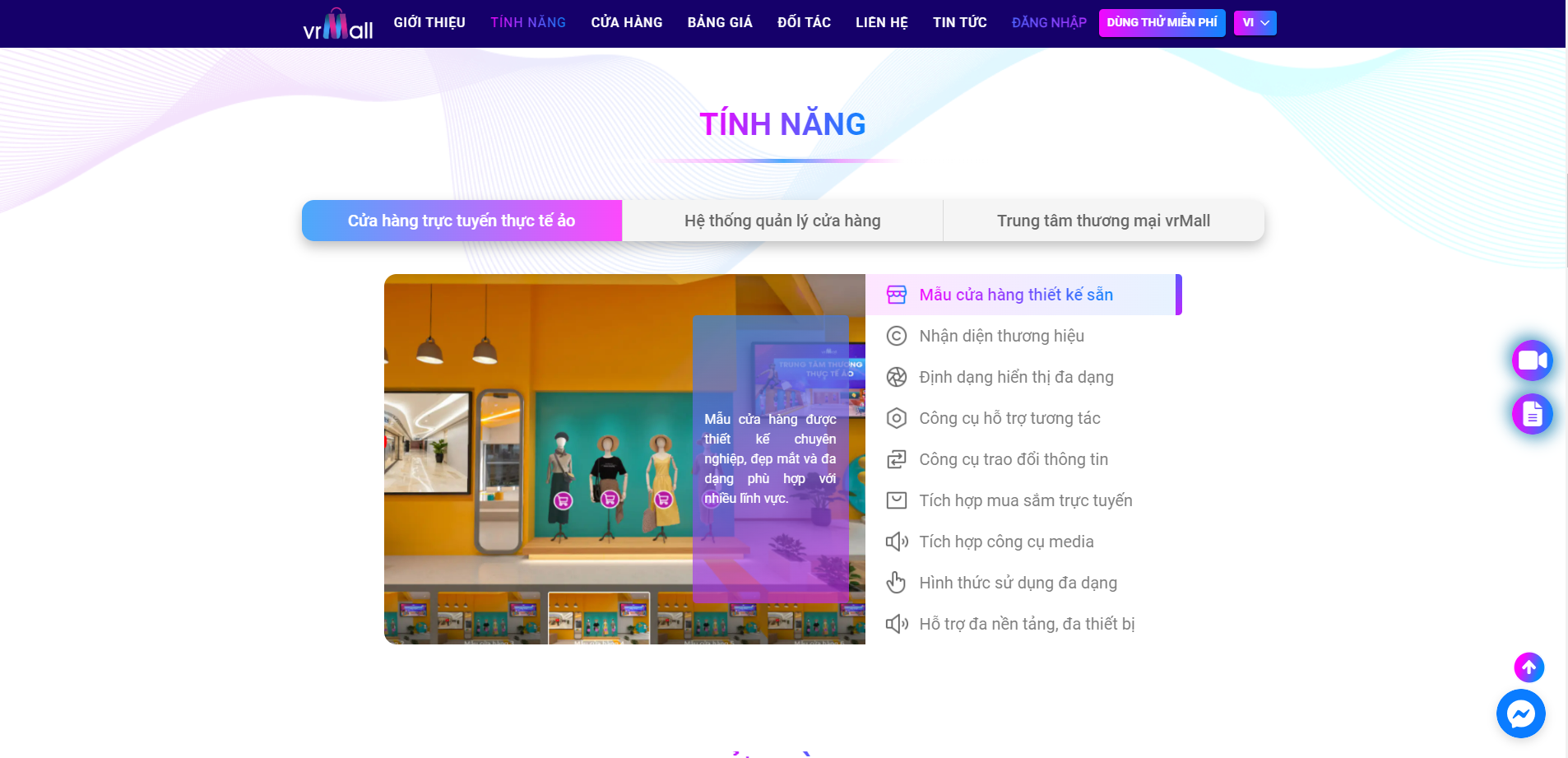1568x758 pixels.
Task: Select the Trung tâm thương mại vrMall tab
Action: pyautogui.click(x=1103, y=221)
